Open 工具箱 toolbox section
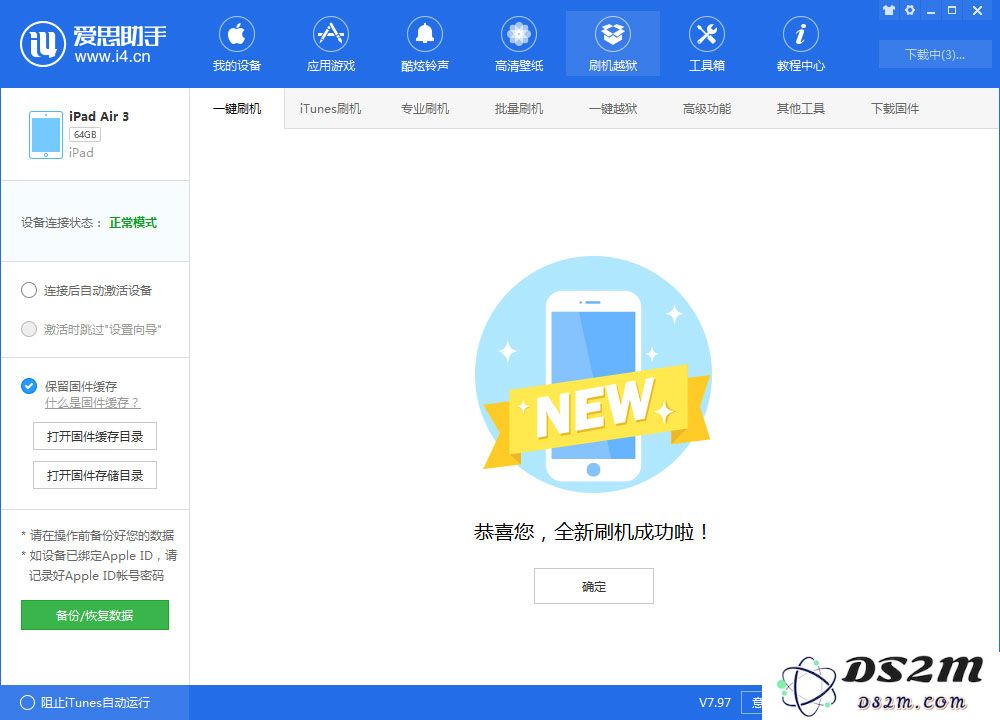 pos(707,44)
